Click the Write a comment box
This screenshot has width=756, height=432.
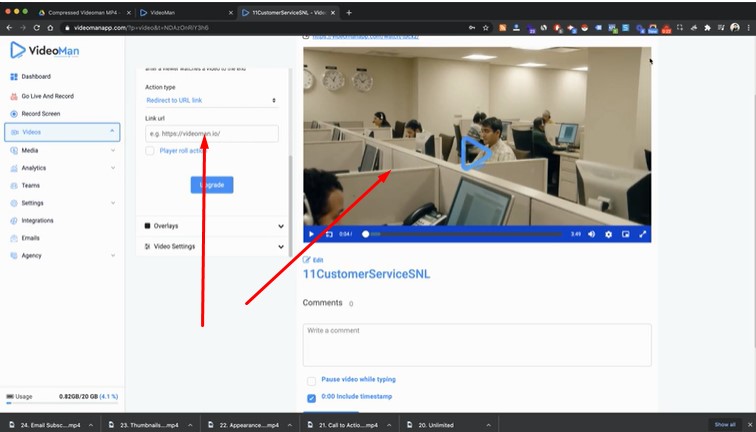tap(477, 345)
